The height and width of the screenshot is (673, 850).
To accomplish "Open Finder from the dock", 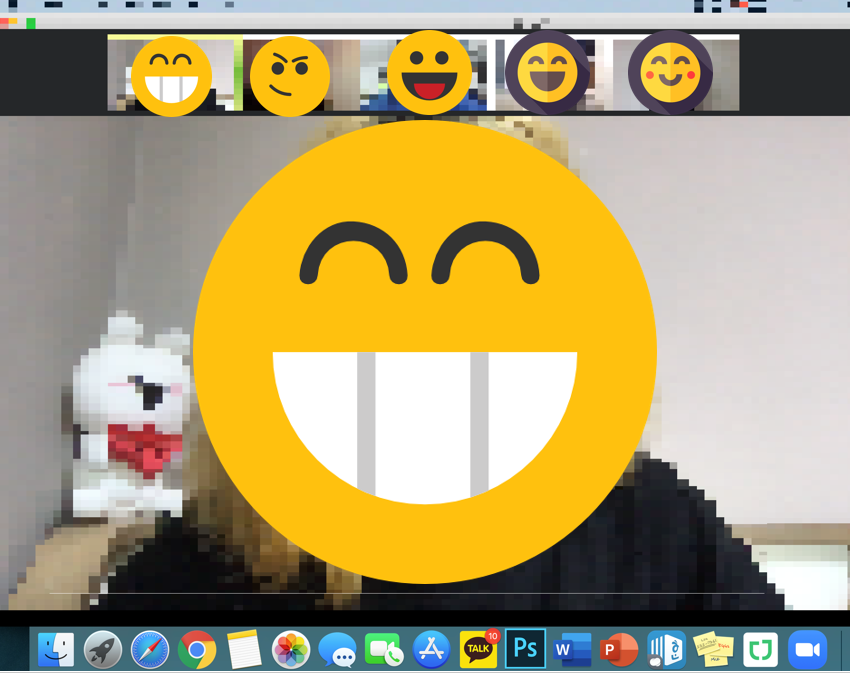I will [56, 650].
